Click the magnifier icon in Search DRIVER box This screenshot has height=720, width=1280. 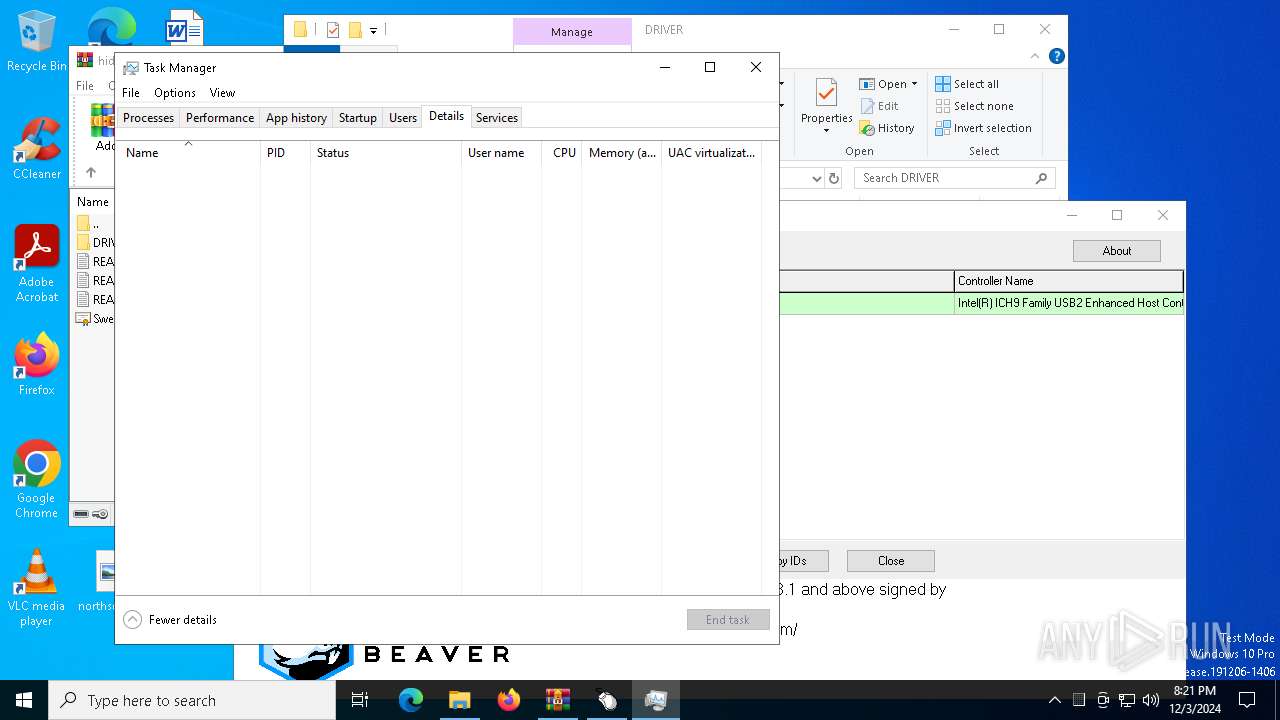[x=1041, y=178]
